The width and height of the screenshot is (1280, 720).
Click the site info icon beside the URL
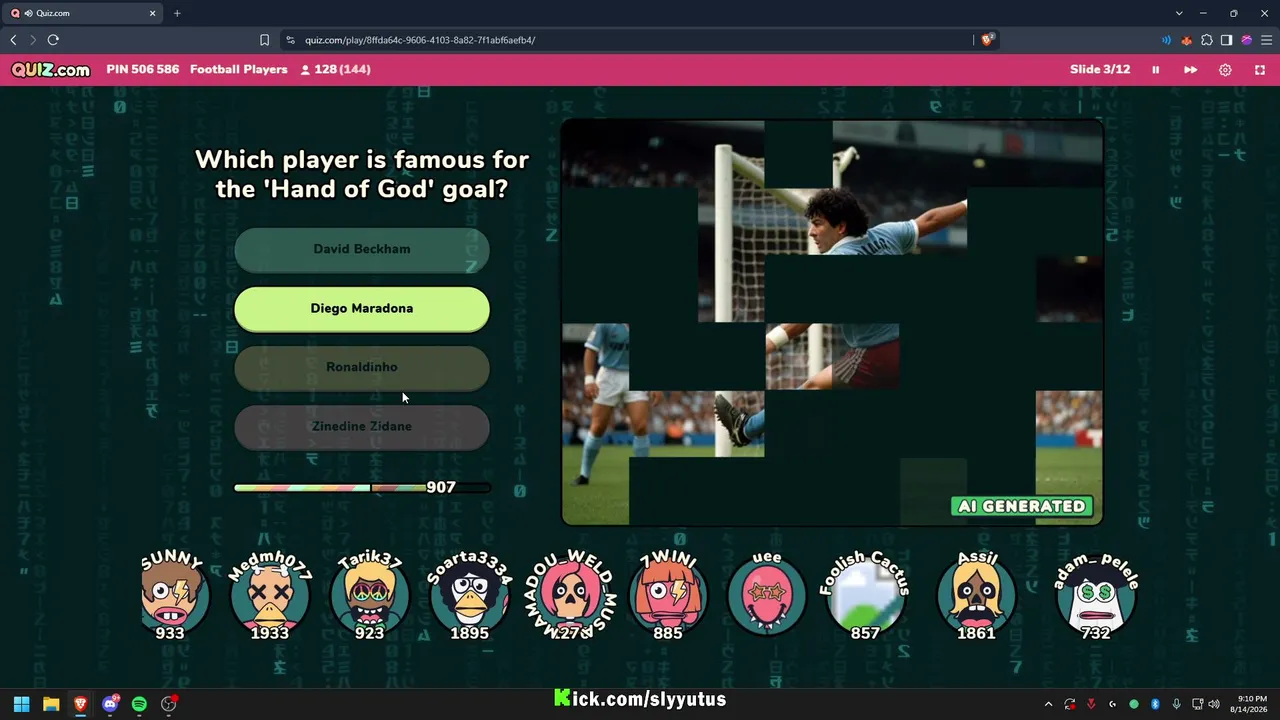click(x=290, y=40)
